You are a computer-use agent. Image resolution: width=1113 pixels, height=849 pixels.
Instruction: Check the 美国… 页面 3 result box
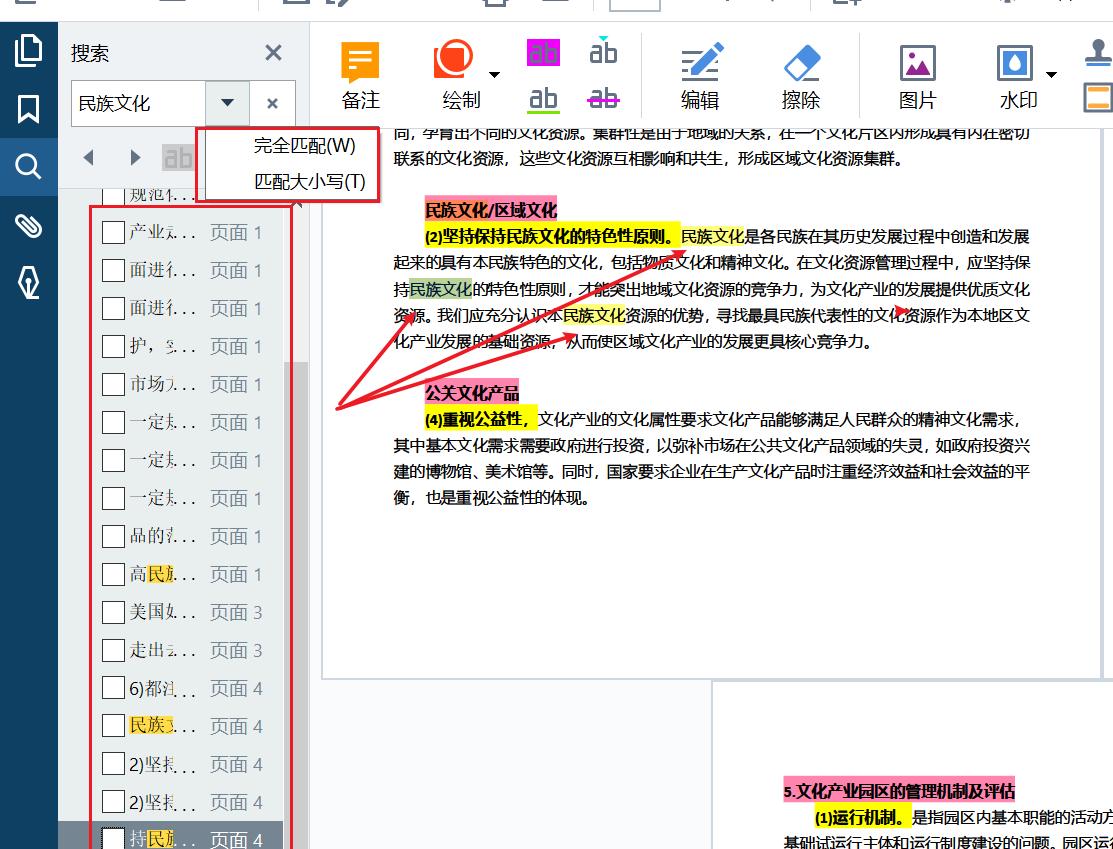pos(113,612)
